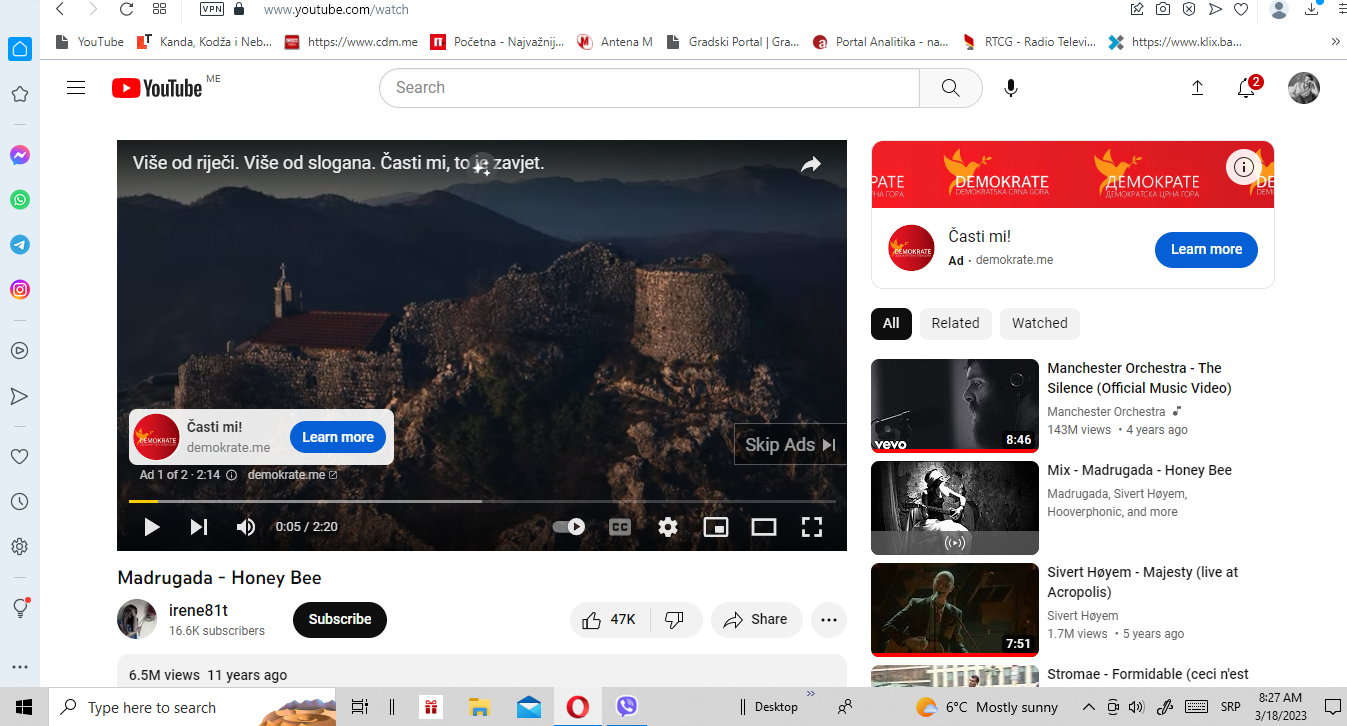Select the Watched filter chip
The width and height of the screenshot is (1347, 726).
tap(1040, 323)
